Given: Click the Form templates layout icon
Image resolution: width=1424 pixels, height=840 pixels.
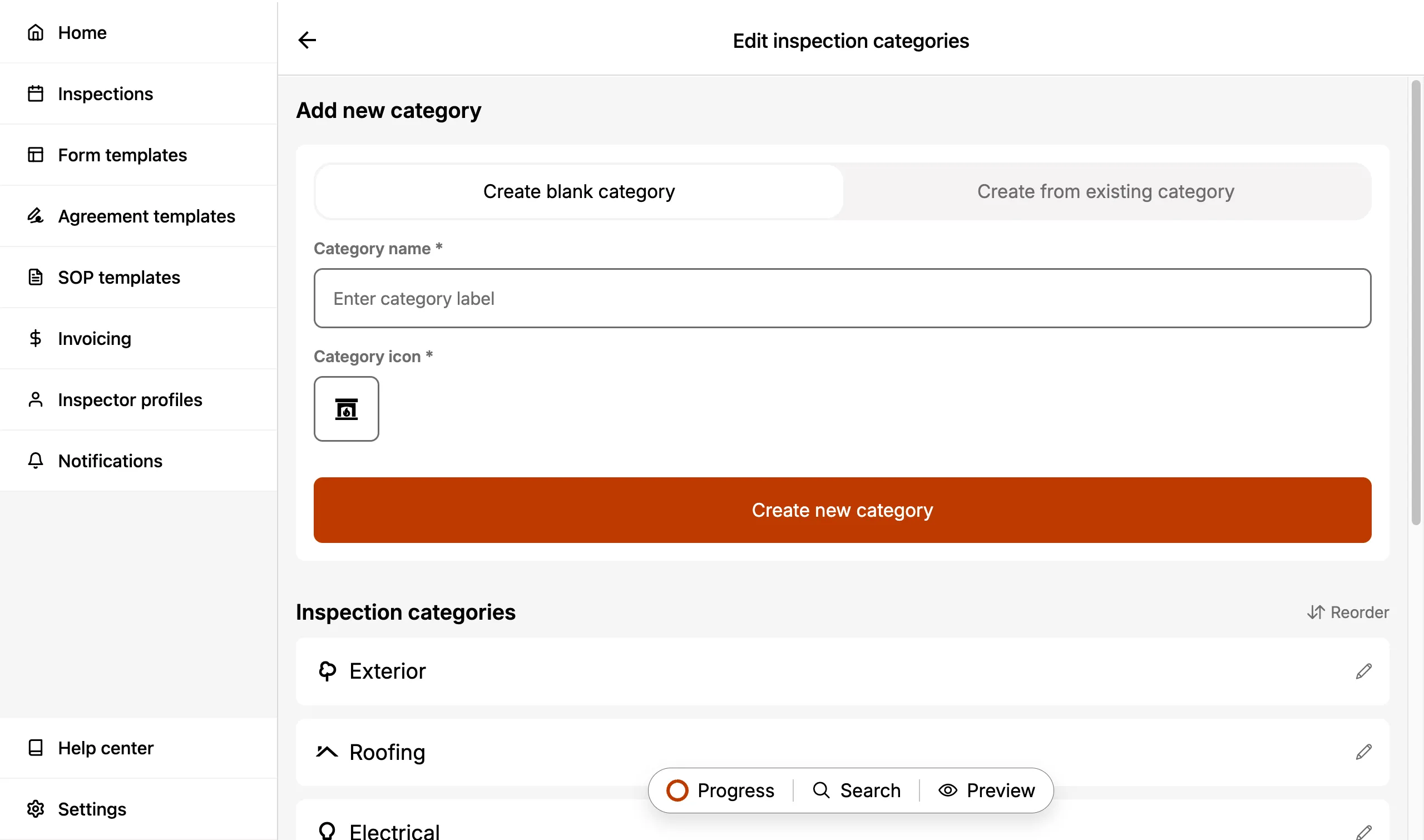Looking at the screenshot, I should pos(36,155).
